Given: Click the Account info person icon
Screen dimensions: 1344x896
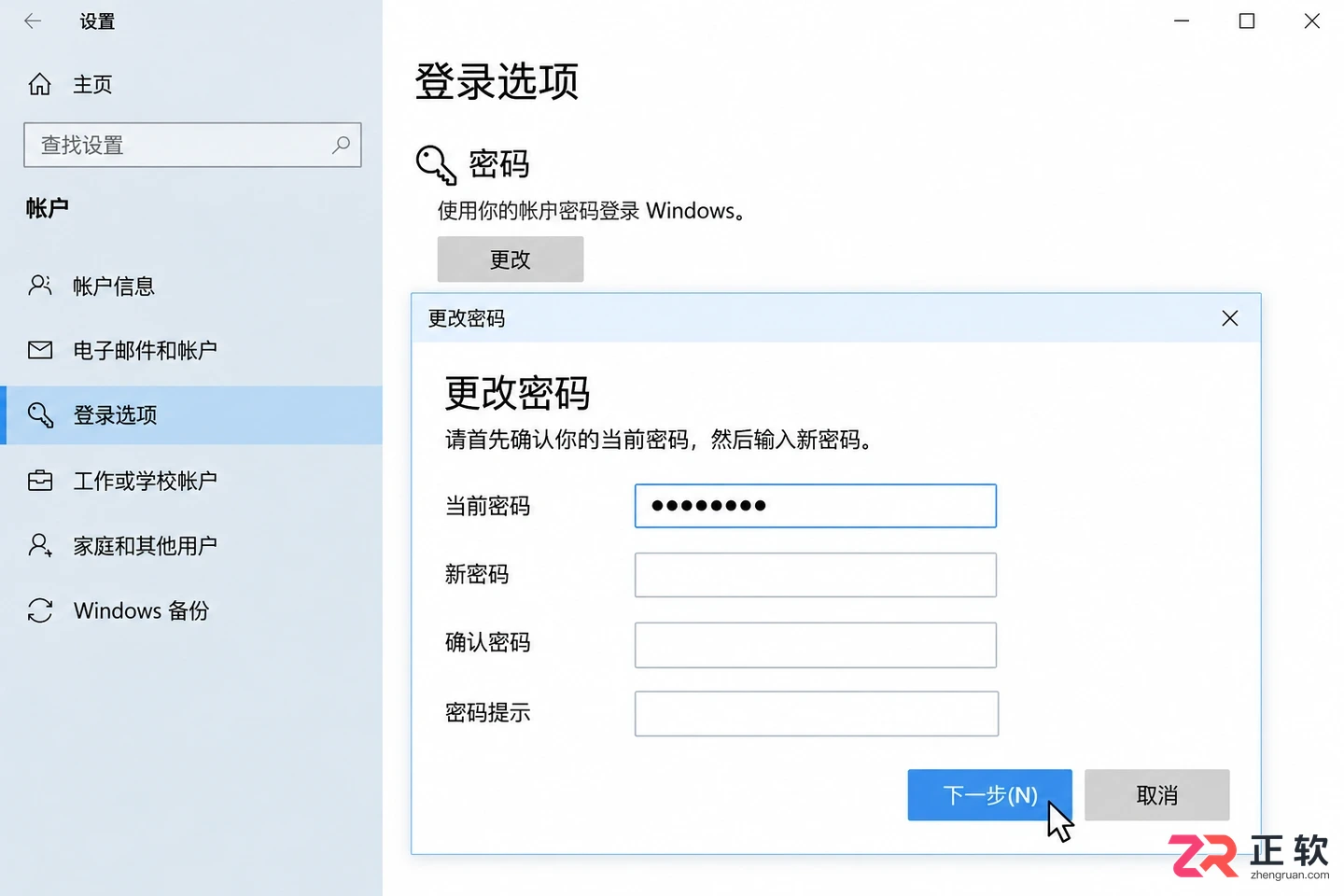Looking at the screenshot, I should [40, 286].
